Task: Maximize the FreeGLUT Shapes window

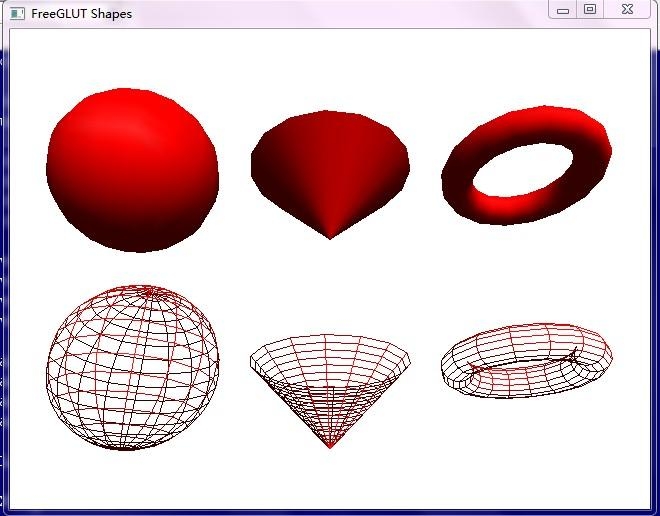Action: point(590,9)
